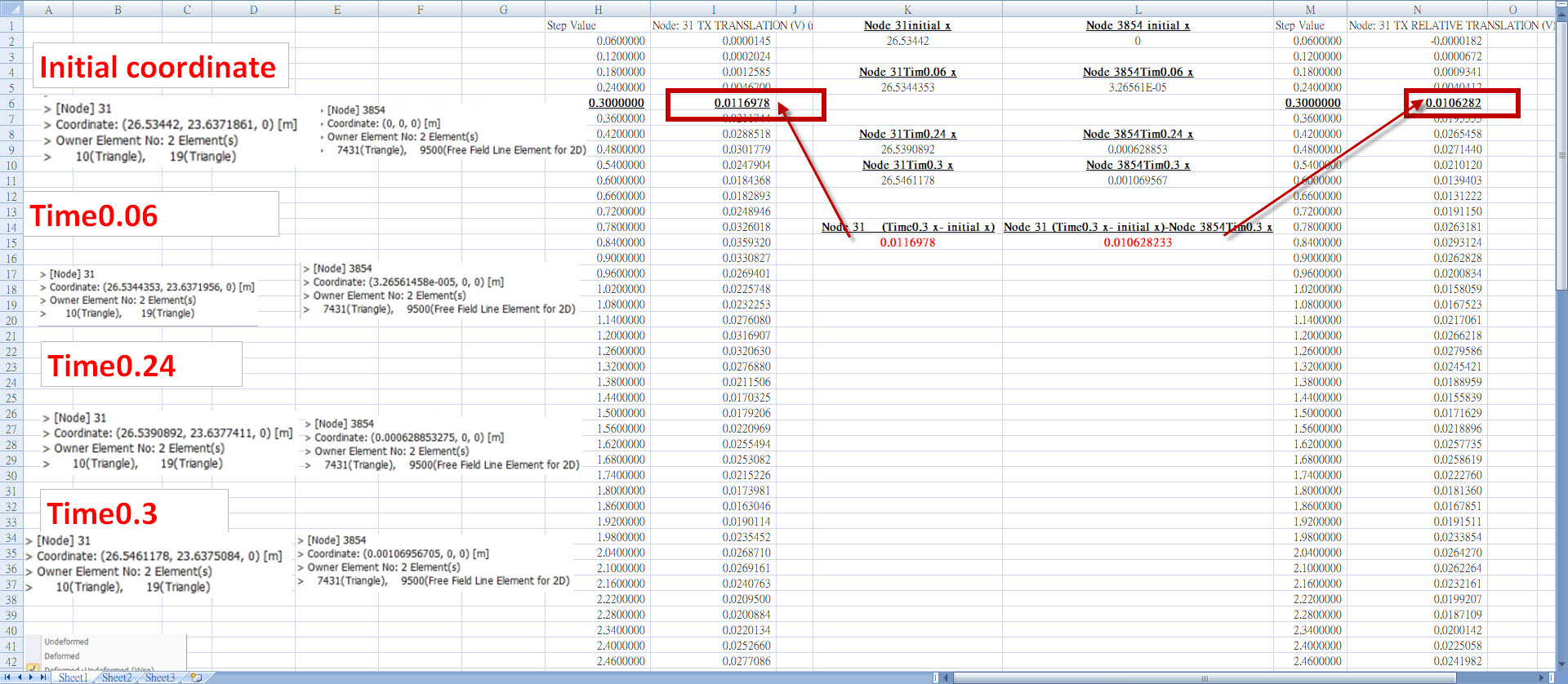
Task: Select the Sheet1 tab
Action: pos(73,677)
